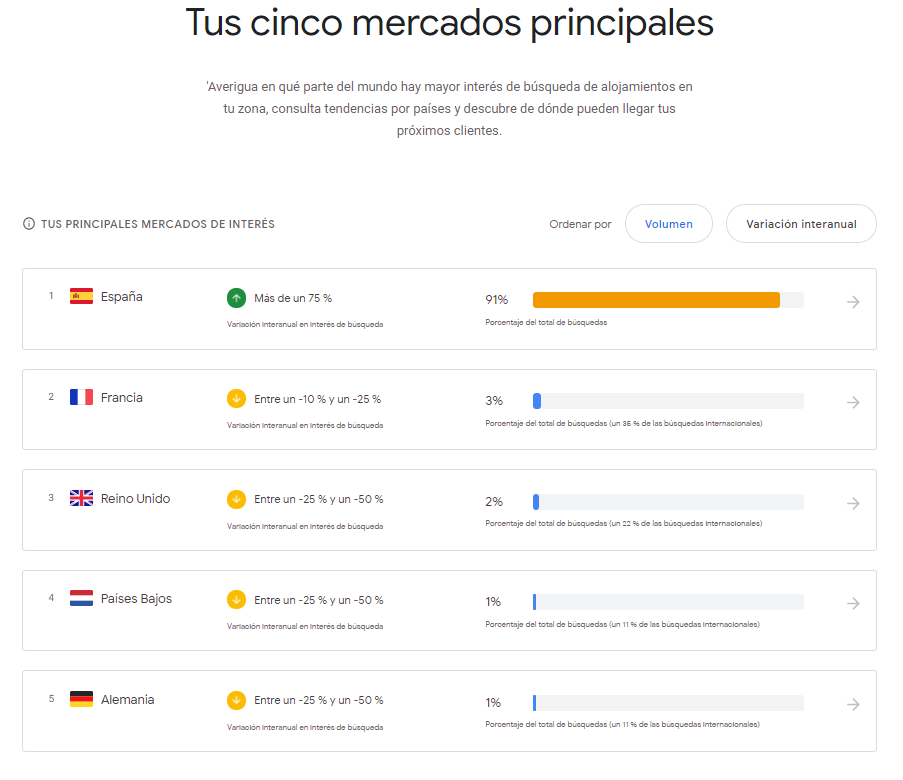Click the yellow down-arrow icon for Francia
Image resolution: width=903 pixels, height=780 pixels.
tap(236, 399)
